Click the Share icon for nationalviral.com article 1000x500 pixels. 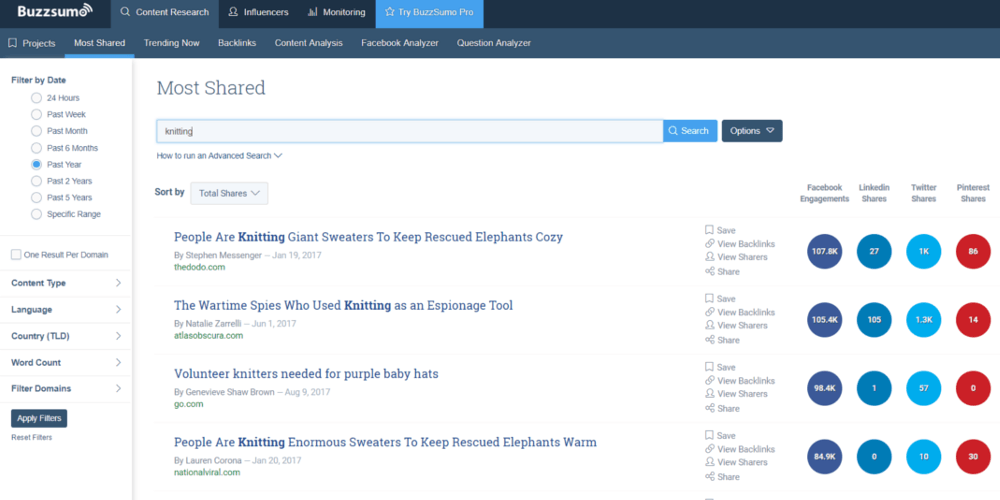coord(709,476)
